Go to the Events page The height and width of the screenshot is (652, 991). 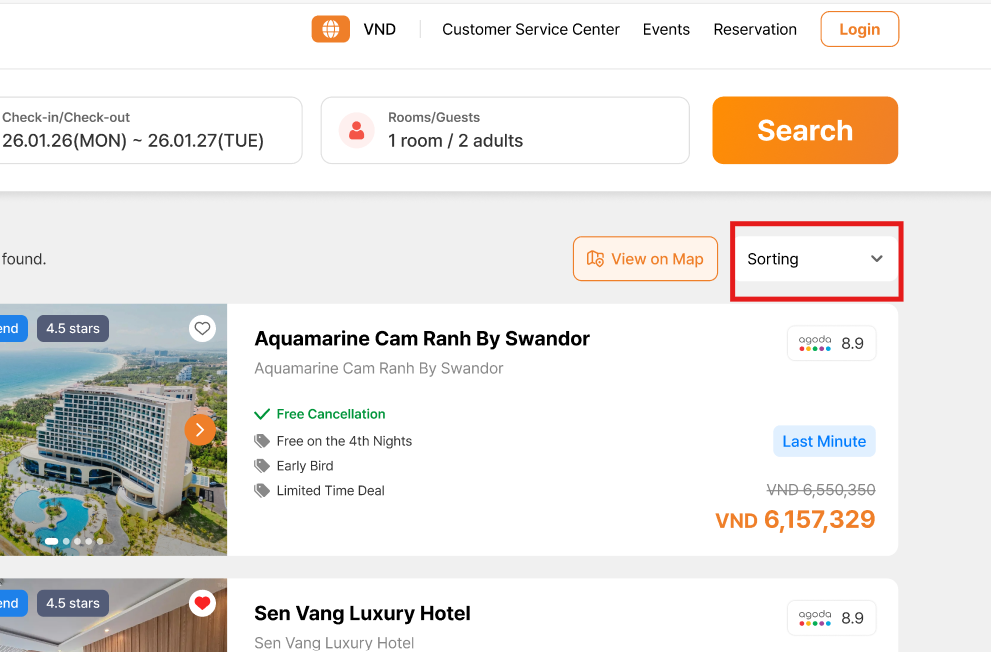tap(666, 29)
